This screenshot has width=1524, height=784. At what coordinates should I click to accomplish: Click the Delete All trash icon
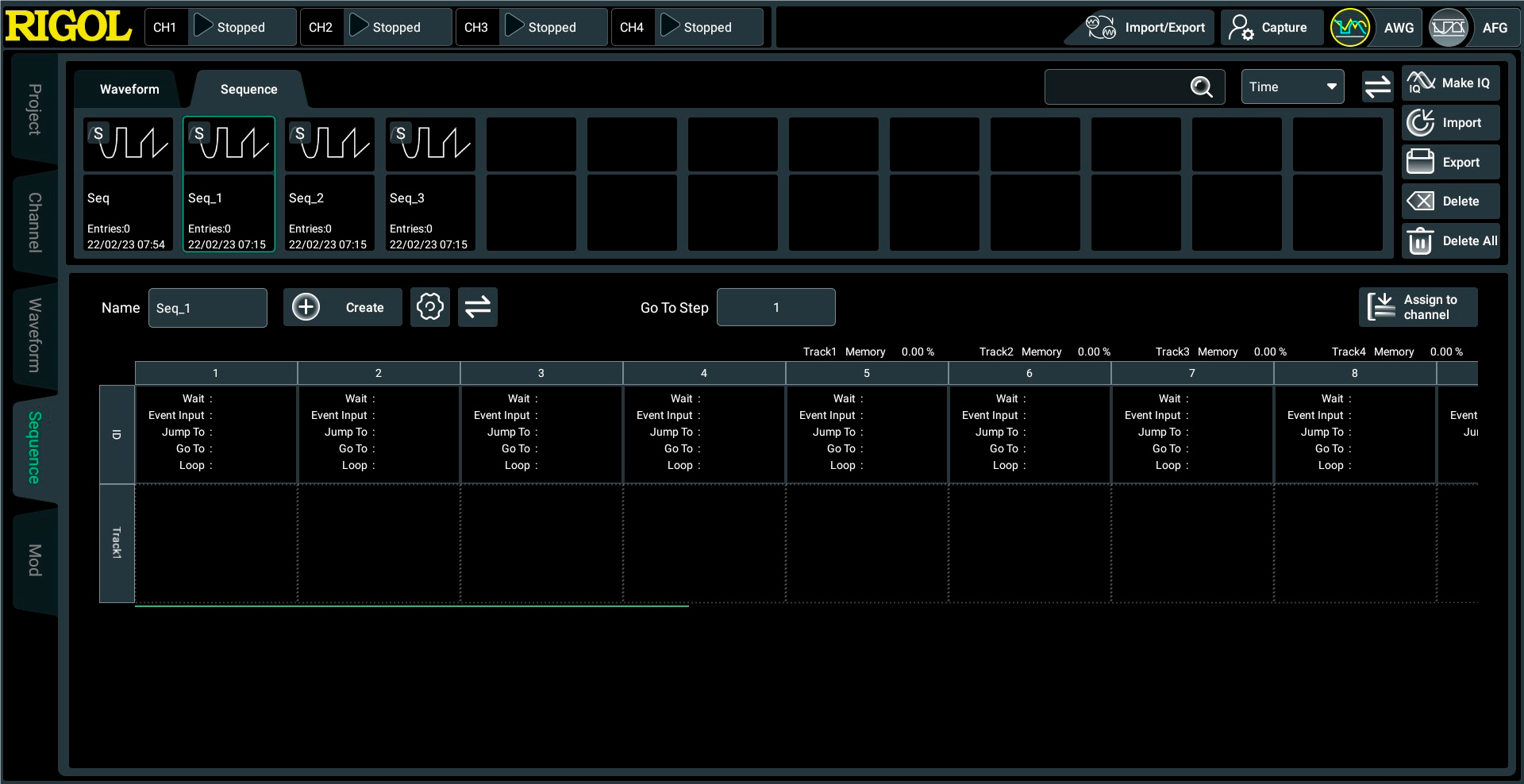click(x=1420, y=241)
